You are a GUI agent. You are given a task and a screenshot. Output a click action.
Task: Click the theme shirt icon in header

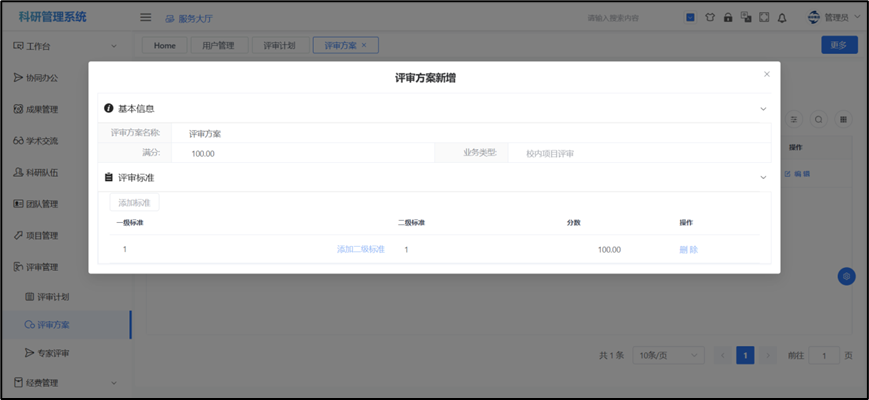(710, 17)
